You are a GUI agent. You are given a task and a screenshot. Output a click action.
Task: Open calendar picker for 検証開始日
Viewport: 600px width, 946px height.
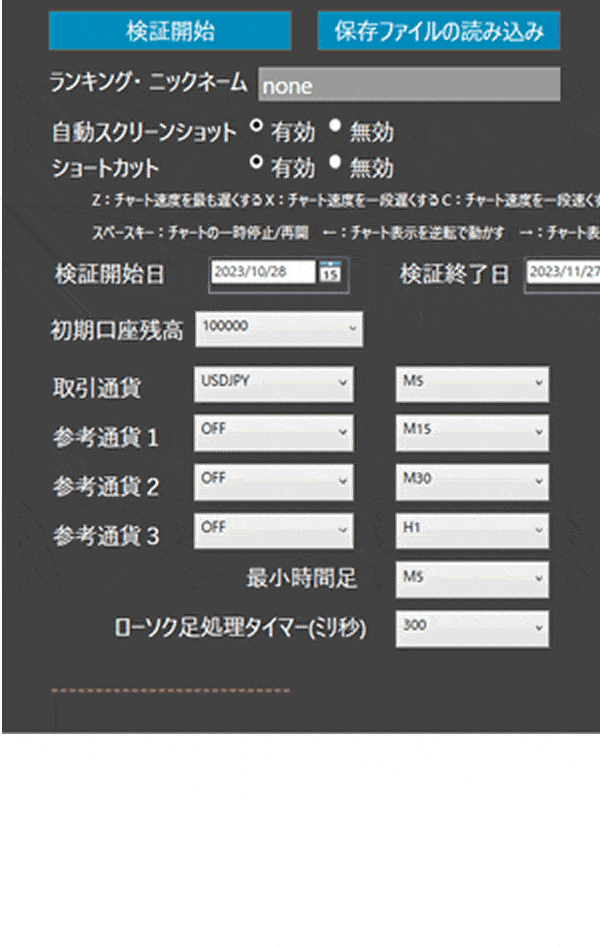click(330, 273)
